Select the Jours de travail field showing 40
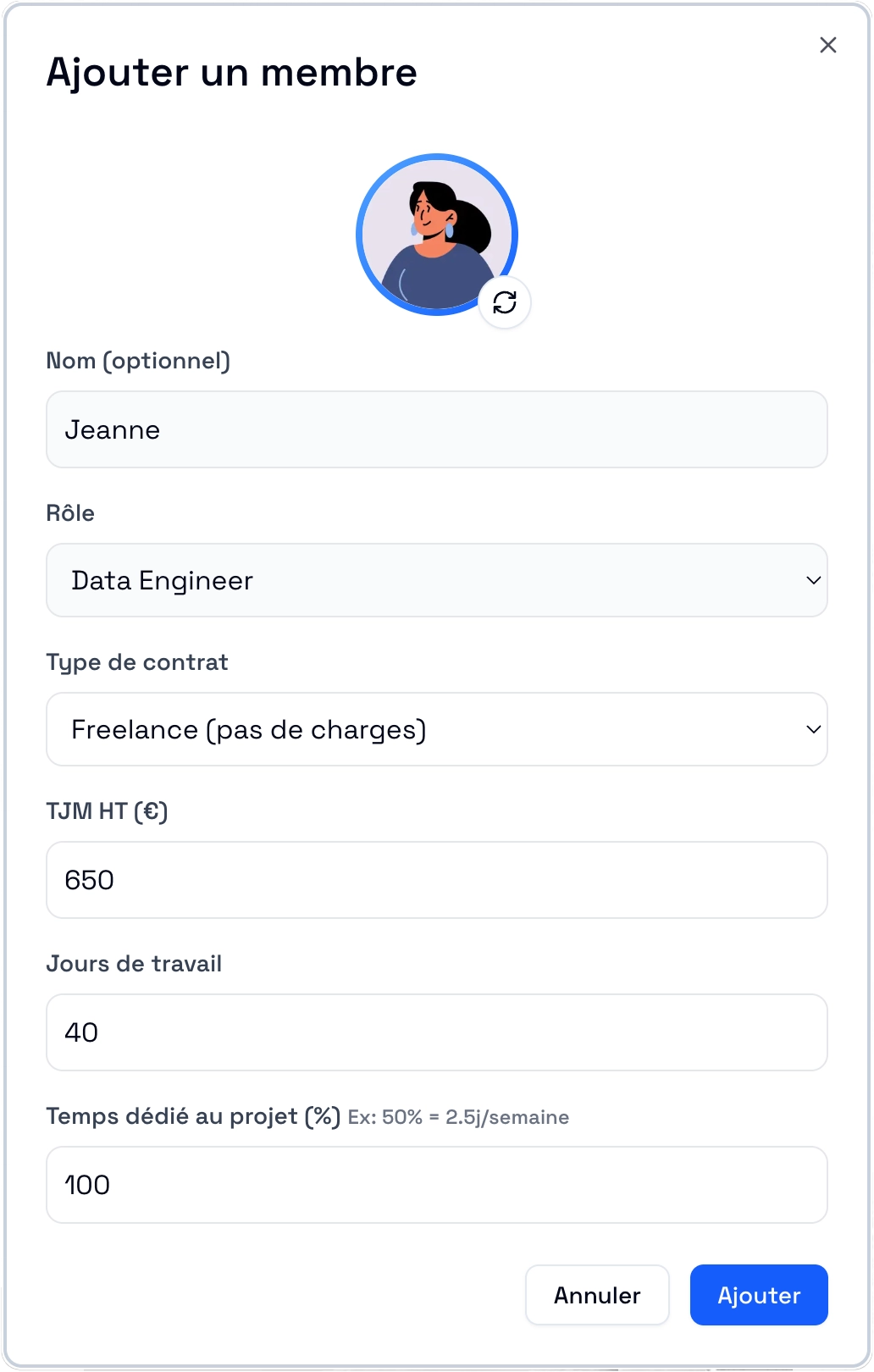This screenshot has height=1372, width=874. click(x=437, y=1032)
